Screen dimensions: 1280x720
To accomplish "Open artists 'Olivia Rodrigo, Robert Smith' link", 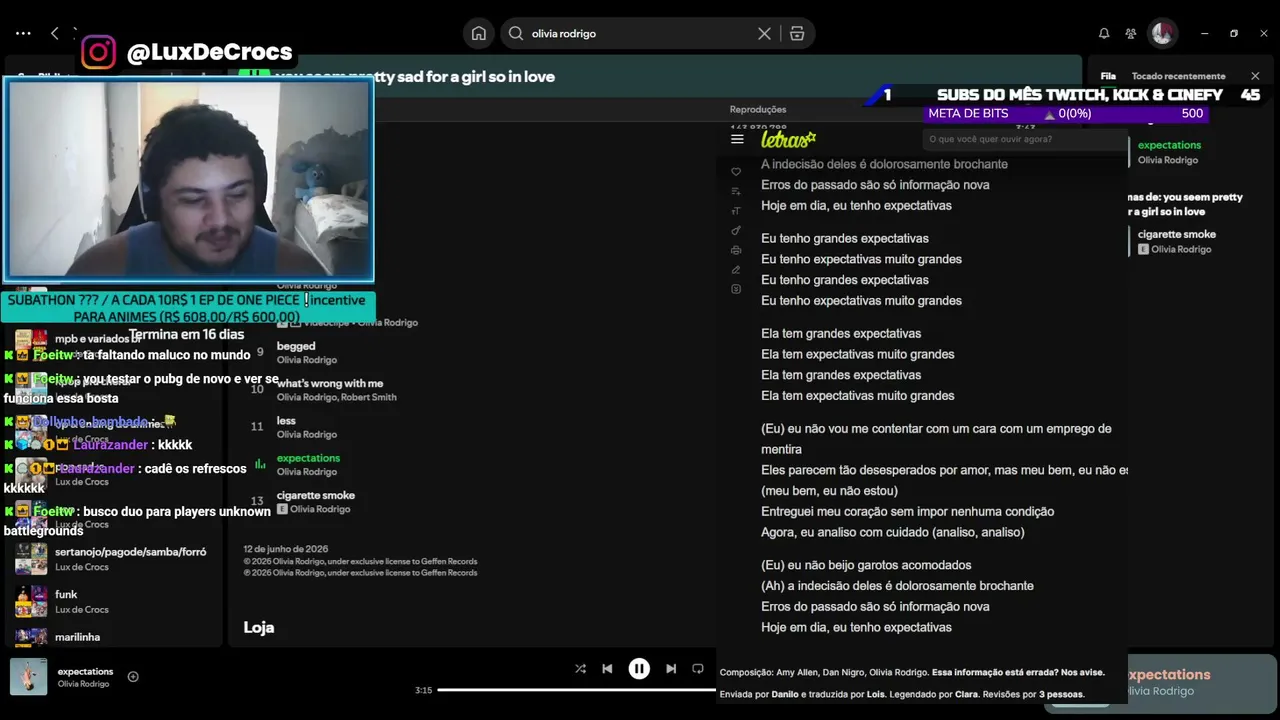I will (337, 397).
